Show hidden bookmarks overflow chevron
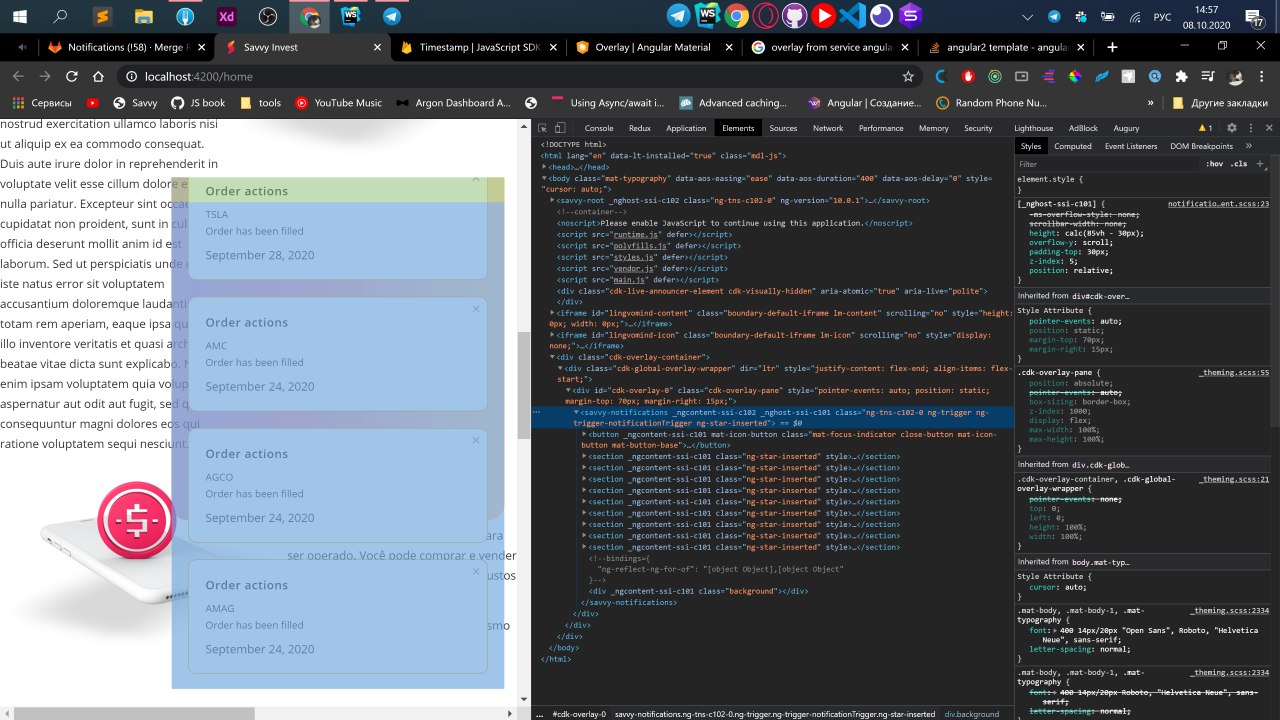1280x720 pixels. point(1151,102)
